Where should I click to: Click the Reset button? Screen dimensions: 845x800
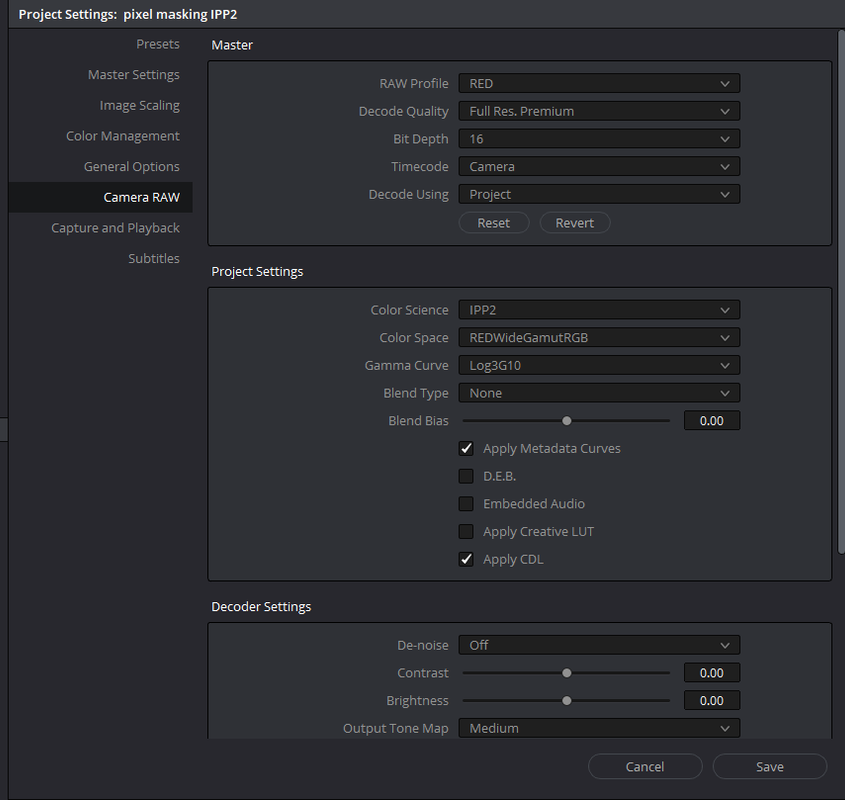click(494, 223)
